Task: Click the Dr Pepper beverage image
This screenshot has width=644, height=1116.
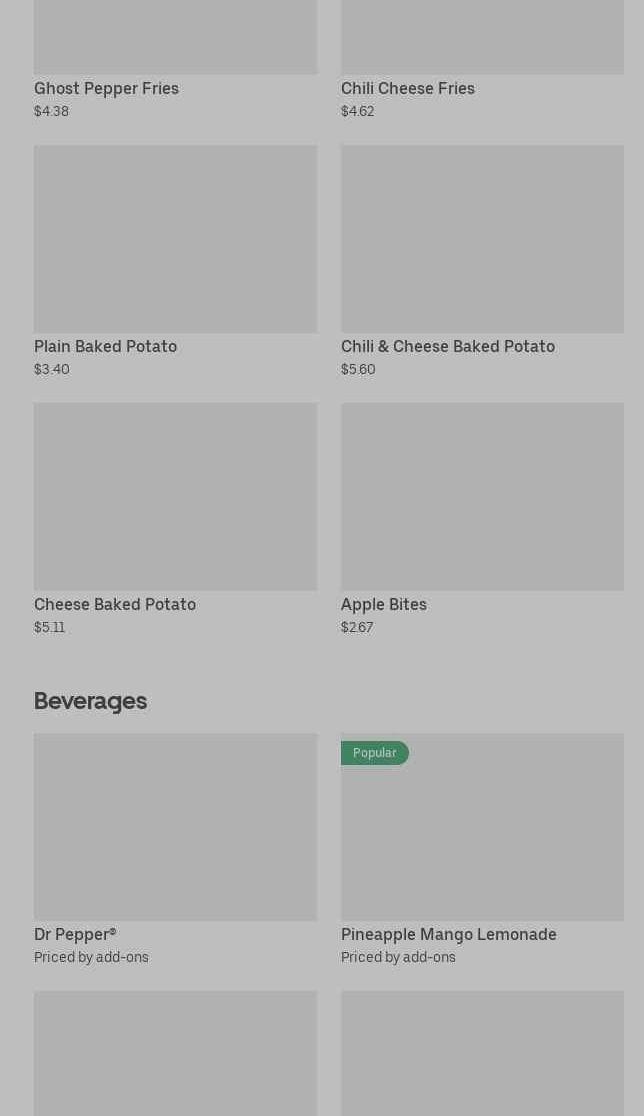Action: 175,827
